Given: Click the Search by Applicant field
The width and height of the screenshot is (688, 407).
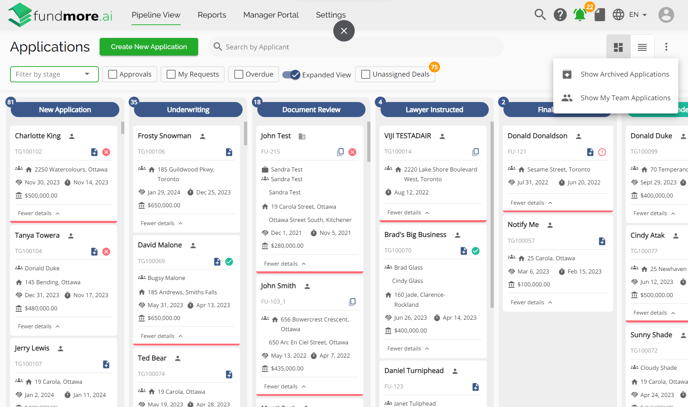Looking at the screenshot, I should pos(356,47).
